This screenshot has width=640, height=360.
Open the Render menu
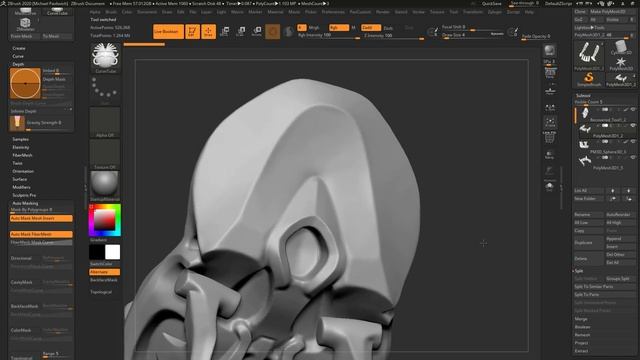[382, 12]
